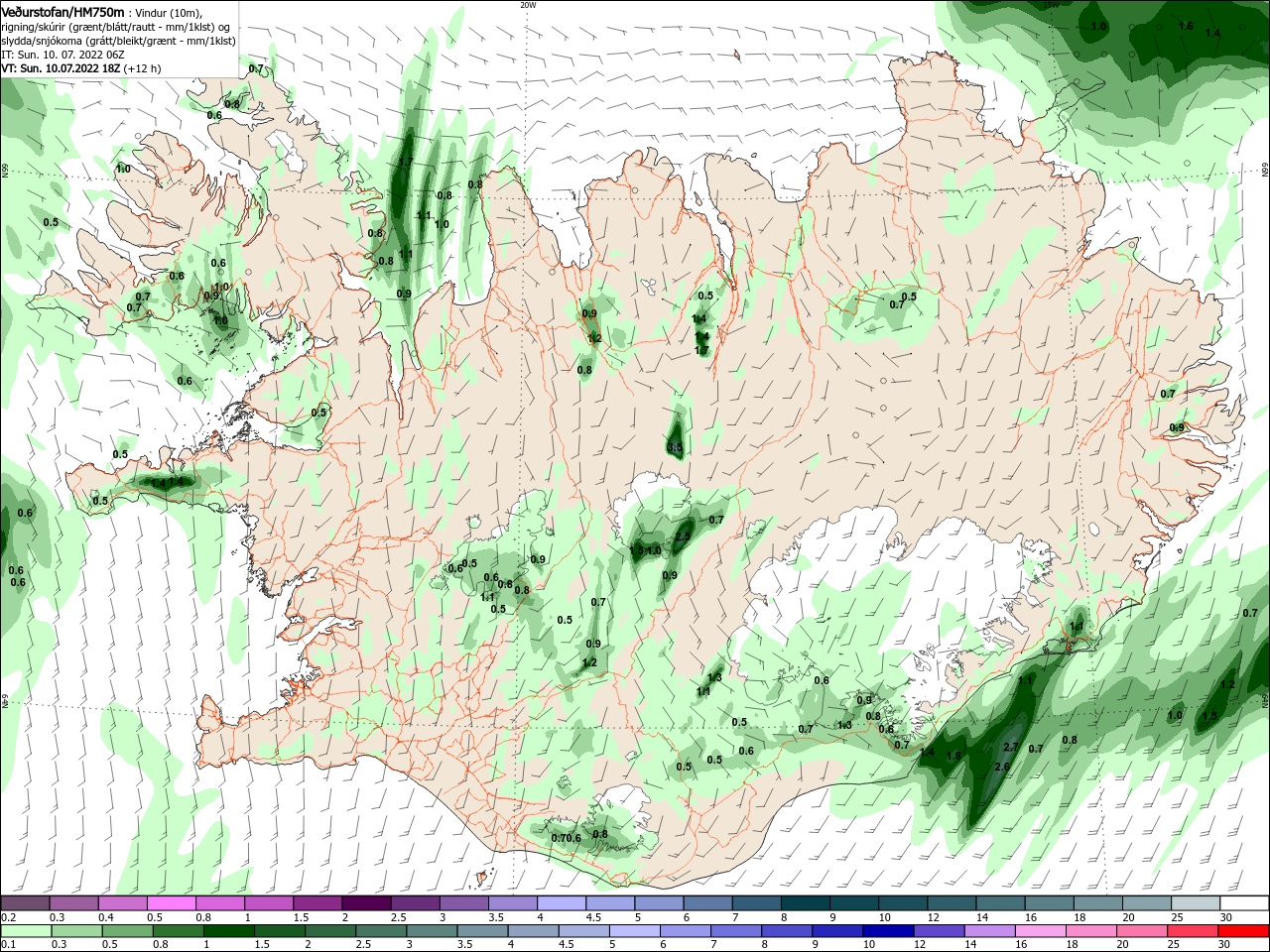Select the darkest purple 2–2.5 snow legend swatch
This screenshot has width=1270, height=952.
pos(366,903)
